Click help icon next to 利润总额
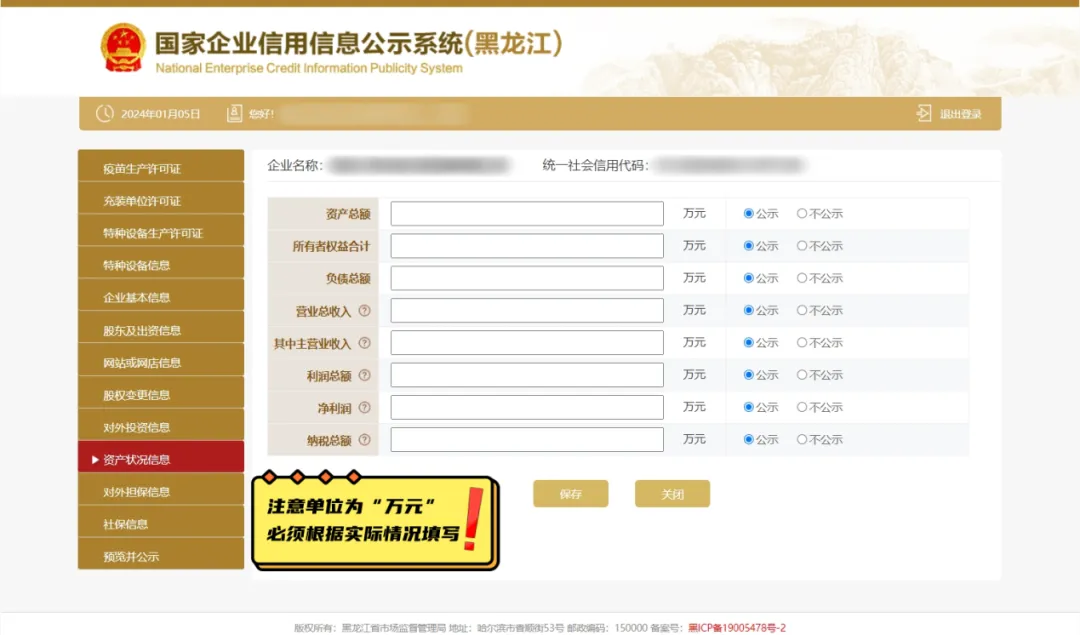 (x=364, y=375)
